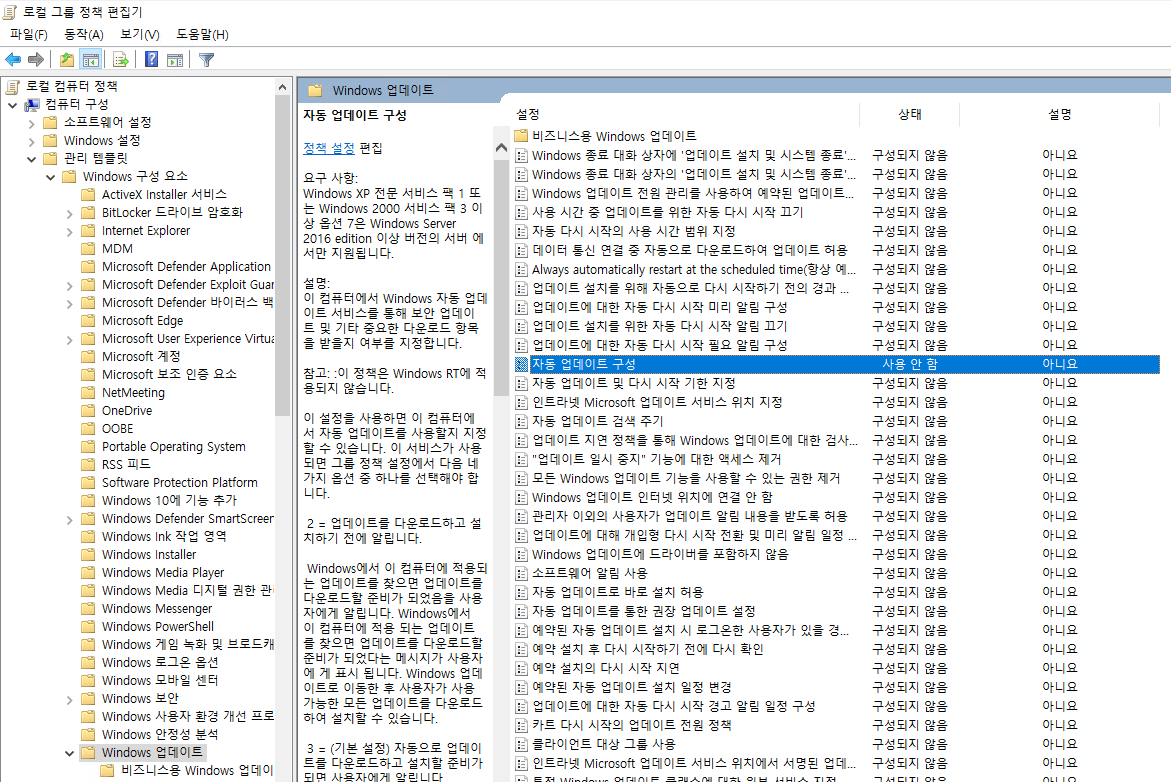Click the 로컬 컴퓨터 정책 root icon
1171x782 pixels.
coord(13,87)
